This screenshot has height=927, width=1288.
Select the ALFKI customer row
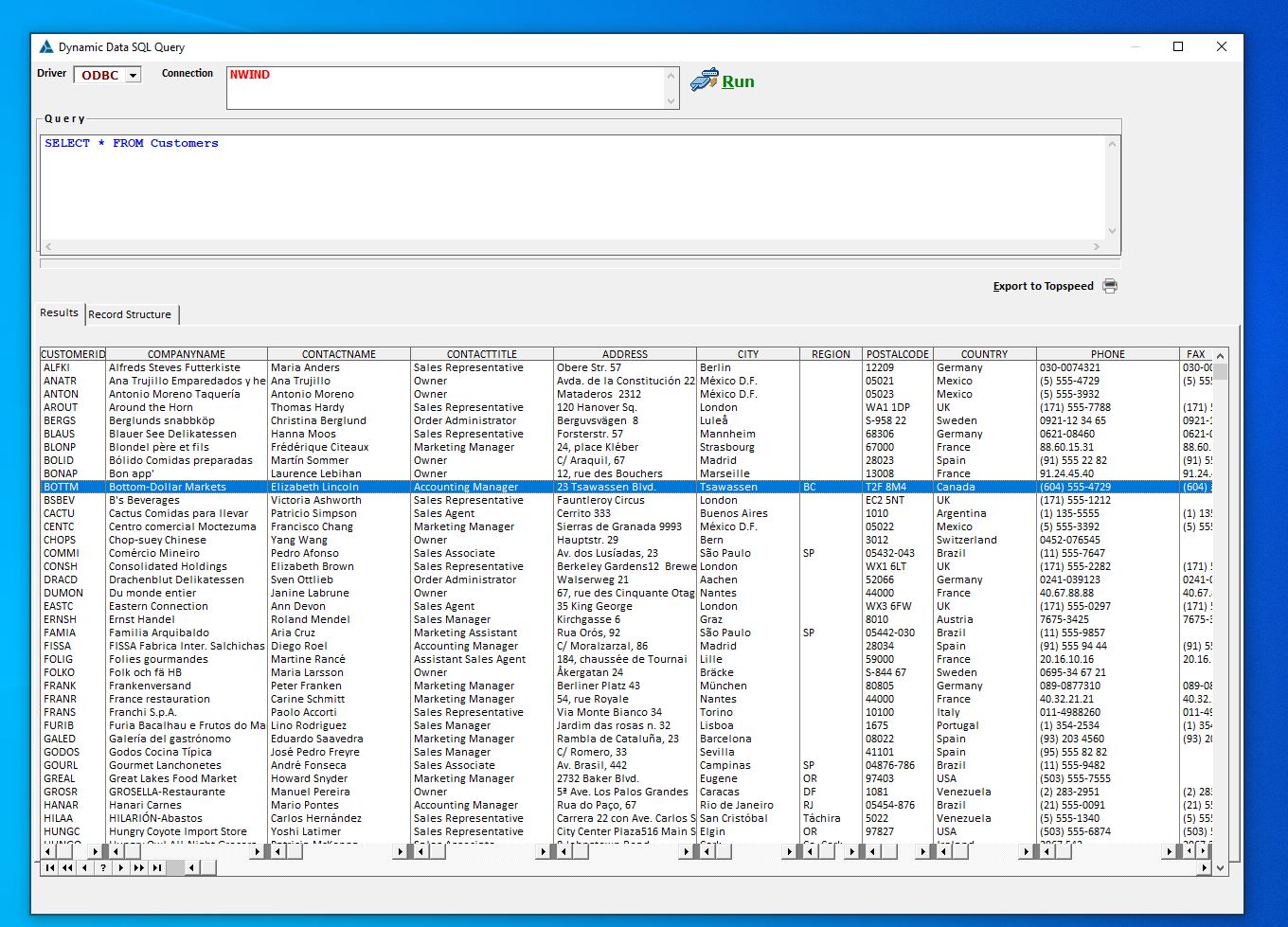[x=57, y=367]
